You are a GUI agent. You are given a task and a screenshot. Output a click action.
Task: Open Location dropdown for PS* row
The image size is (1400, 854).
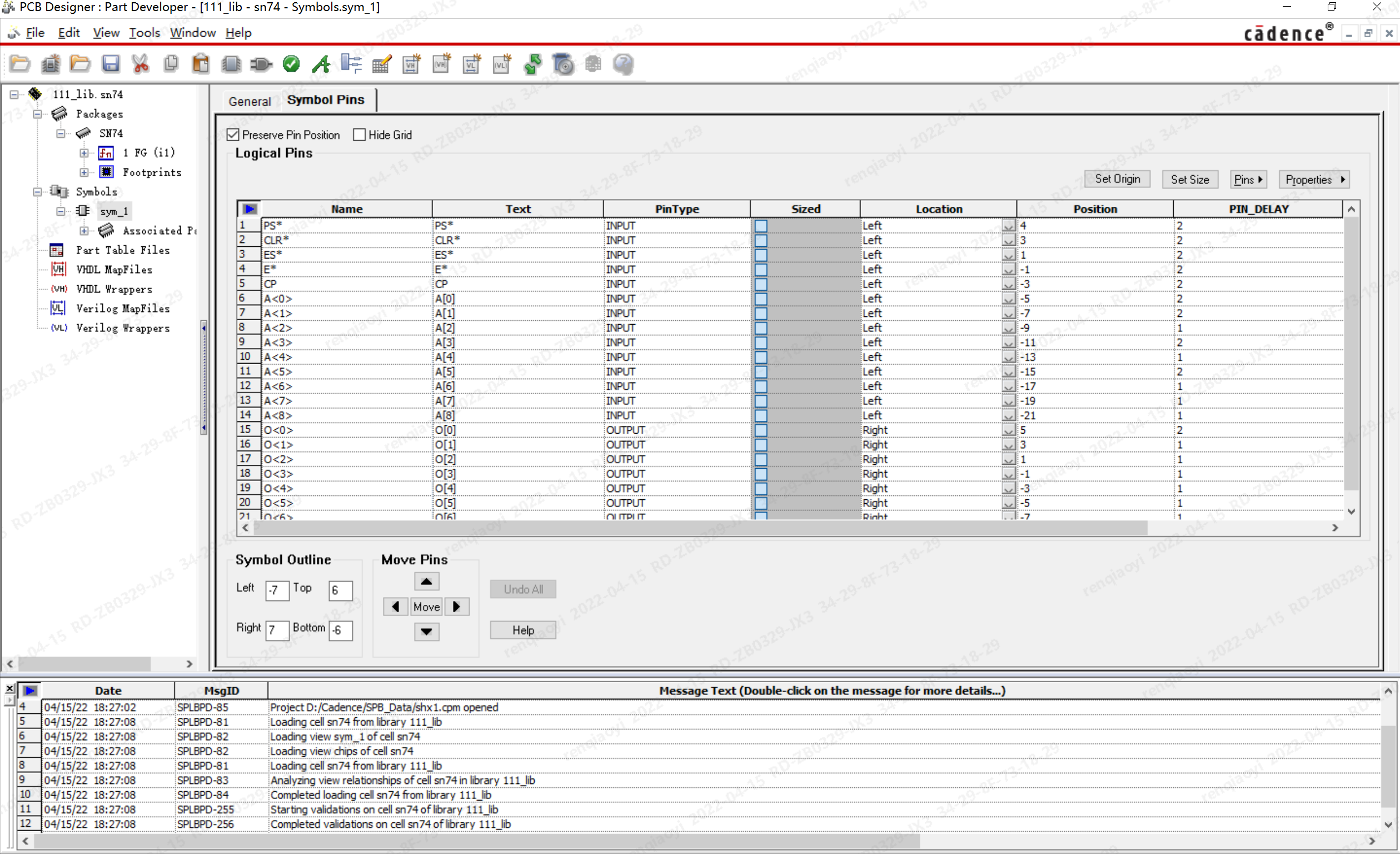(x=1009, y=226)
